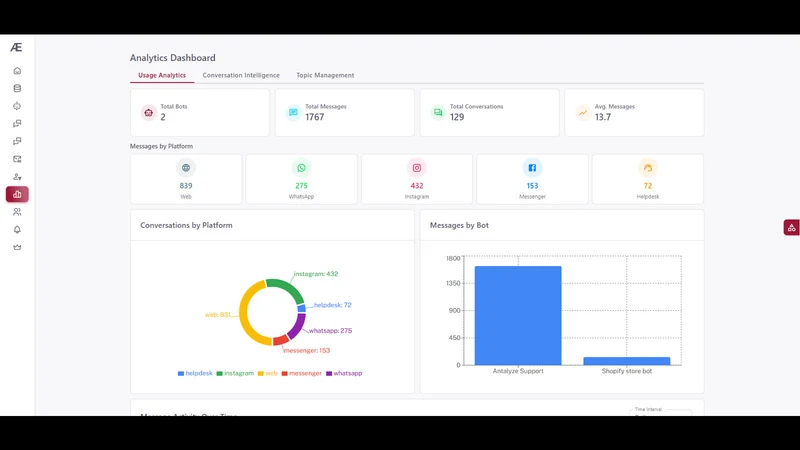800x450 pixels.
Task: Toggle whatsapp in the chart legend
Action: [344, 373]
